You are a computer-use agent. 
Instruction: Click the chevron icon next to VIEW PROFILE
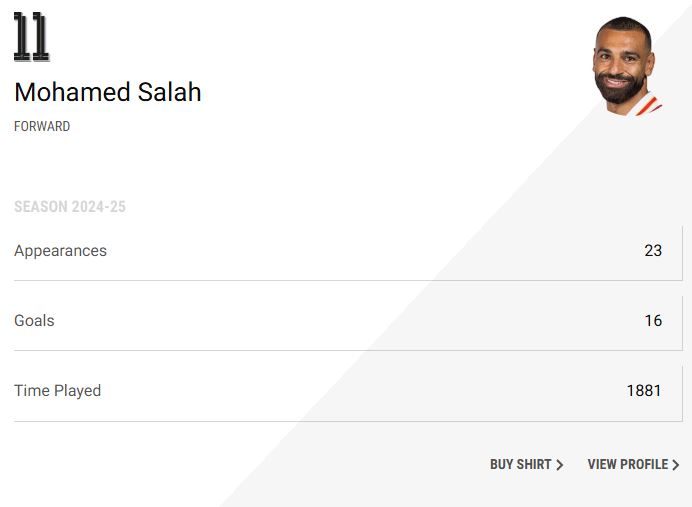(676, 465)
